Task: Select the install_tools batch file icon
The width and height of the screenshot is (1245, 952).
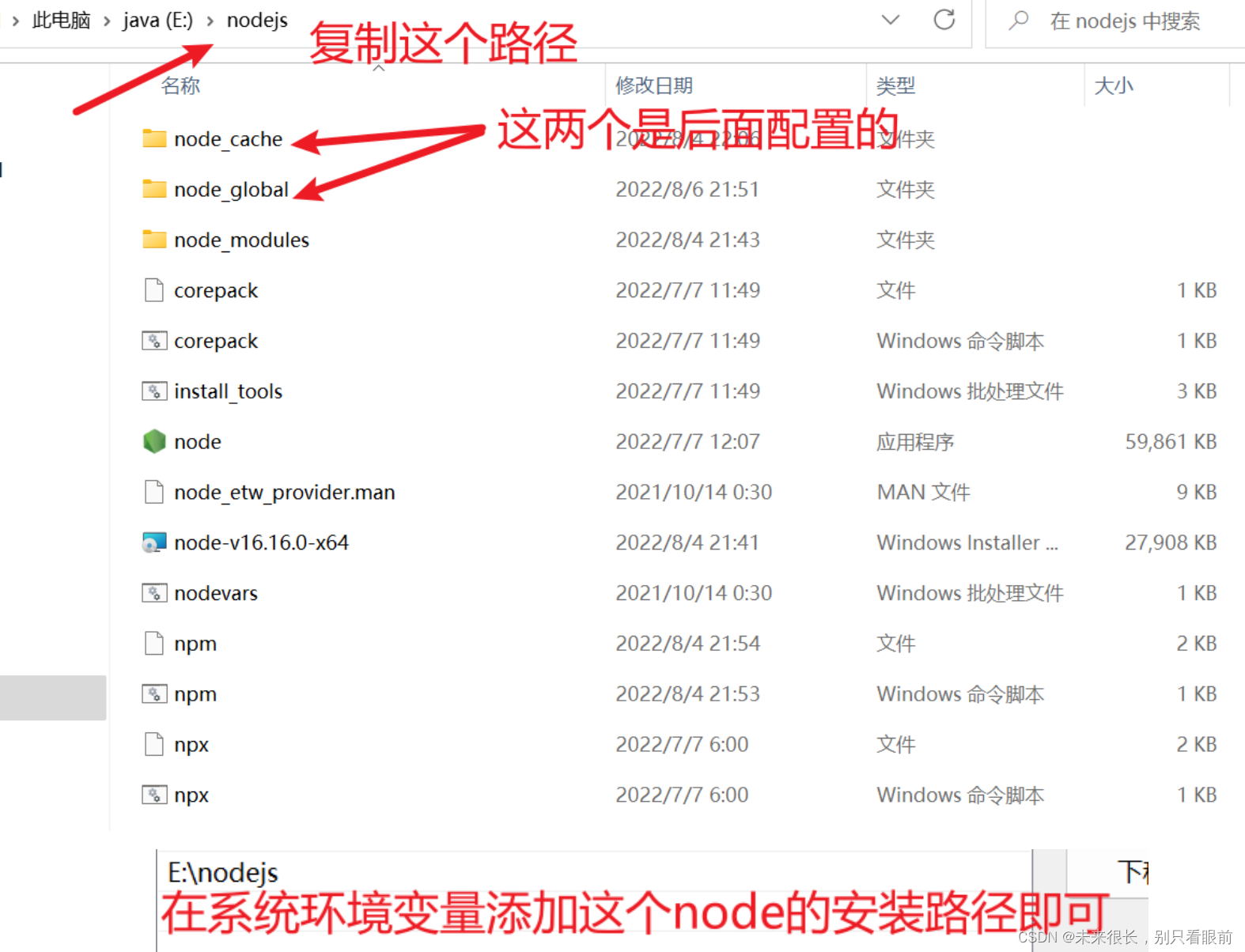Action: (x=154, y=391)
